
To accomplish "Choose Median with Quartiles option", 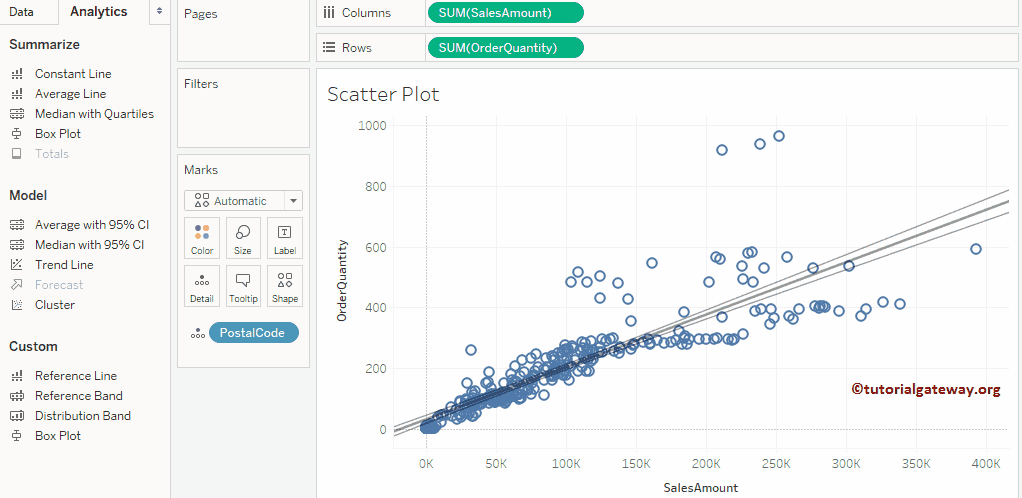I will click(94, 114).
